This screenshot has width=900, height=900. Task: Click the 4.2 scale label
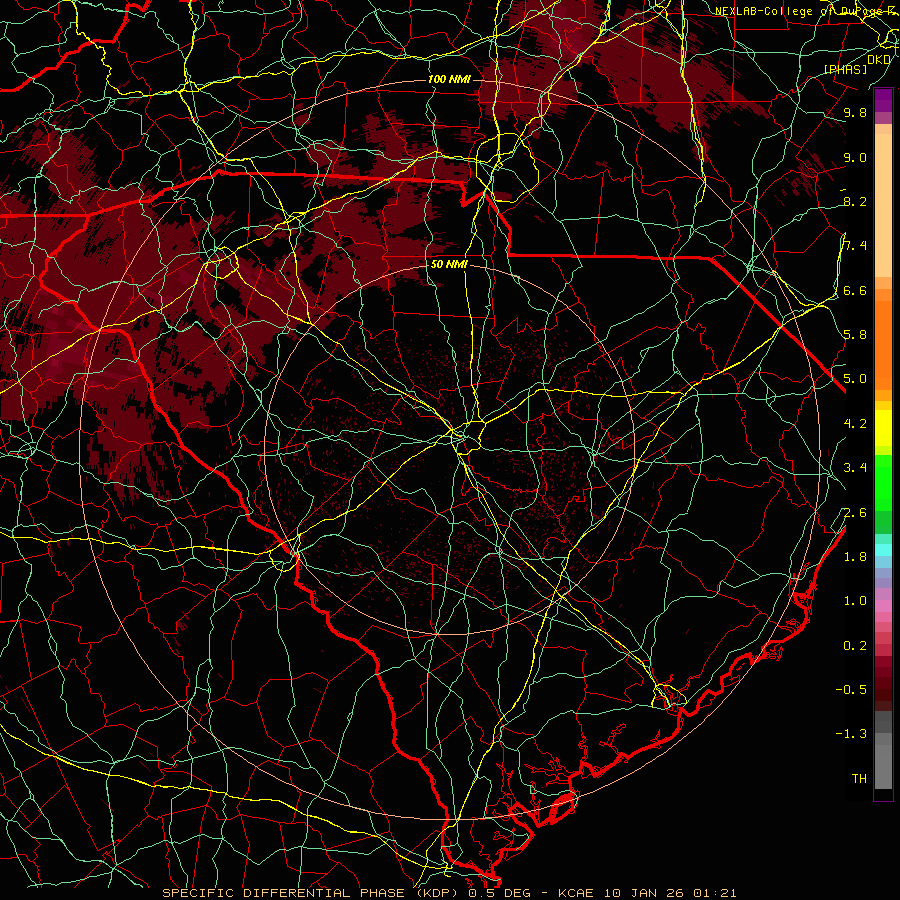click(x=855, y=424)
